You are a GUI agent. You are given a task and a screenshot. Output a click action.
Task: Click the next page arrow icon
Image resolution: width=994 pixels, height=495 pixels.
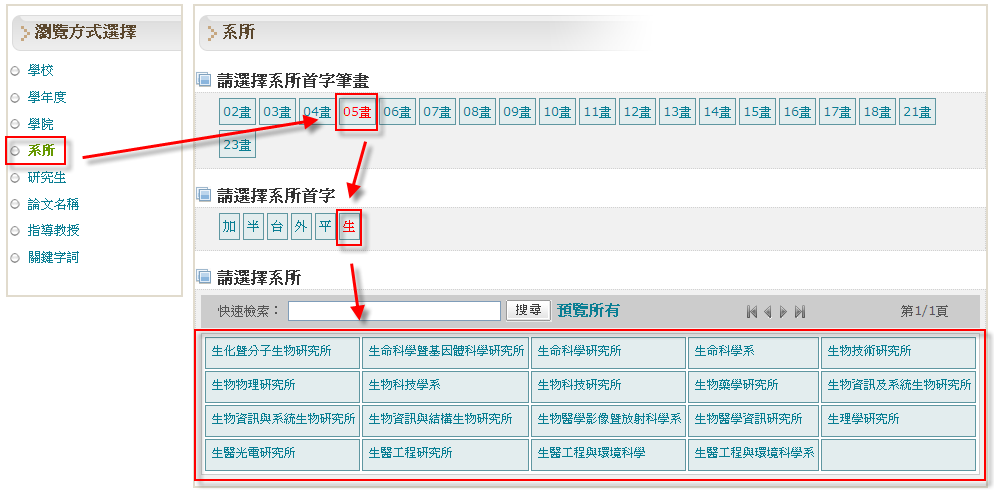pyautogui.click(x=783, y=312)
